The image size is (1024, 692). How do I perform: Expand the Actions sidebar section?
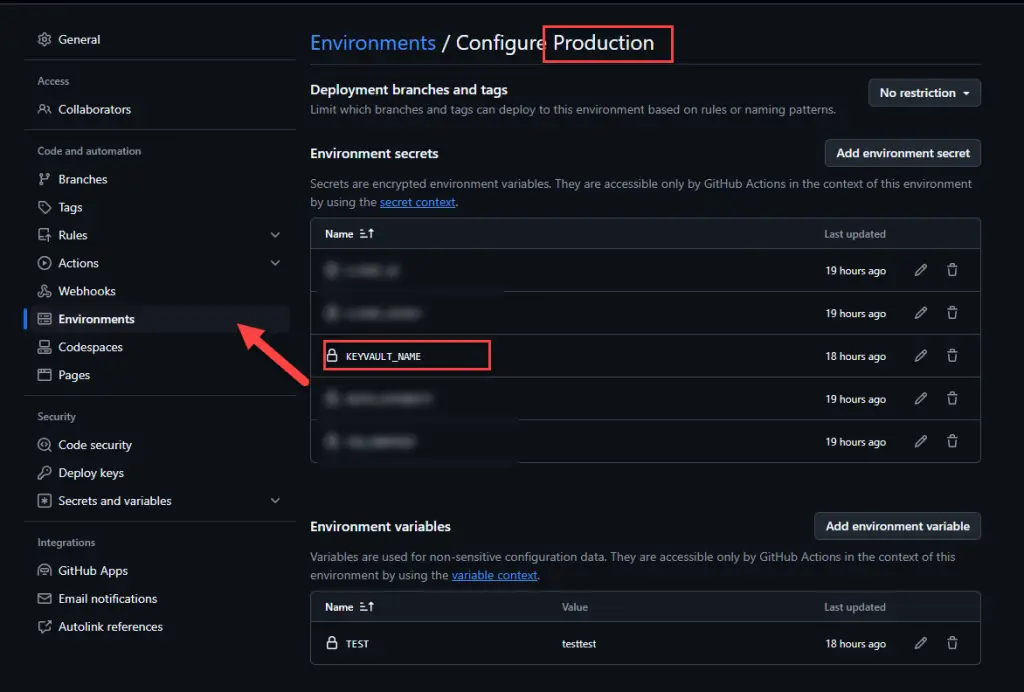(275, 263)
